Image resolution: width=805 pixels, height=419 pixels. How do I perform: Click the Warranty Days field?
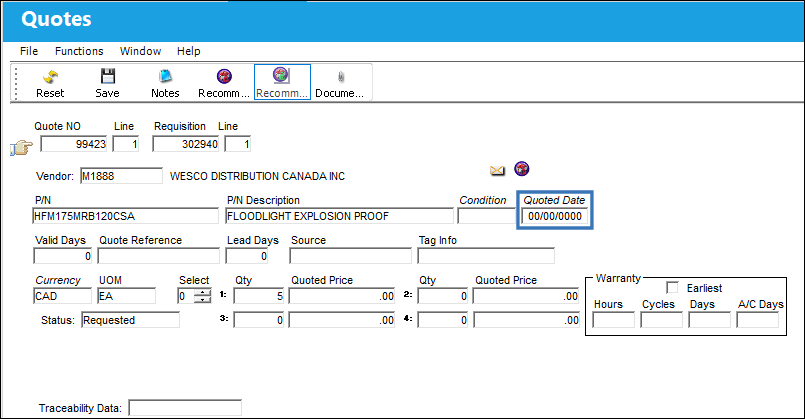pyautogui.click(x=710, y=320)
